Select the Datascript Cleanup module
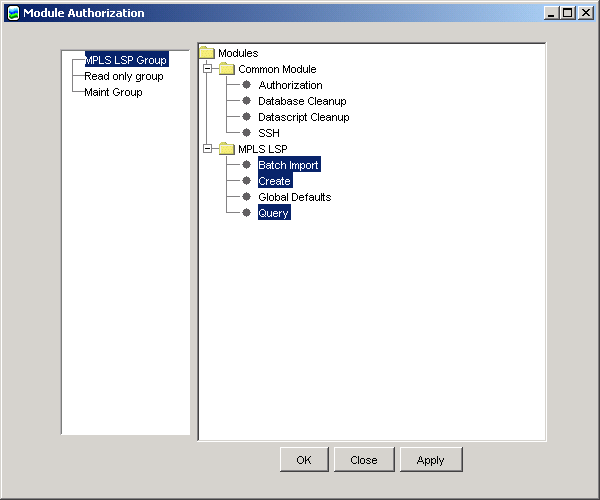Image resolution: width=600 pixels, height=500 pixels. [x=304, y=117]
